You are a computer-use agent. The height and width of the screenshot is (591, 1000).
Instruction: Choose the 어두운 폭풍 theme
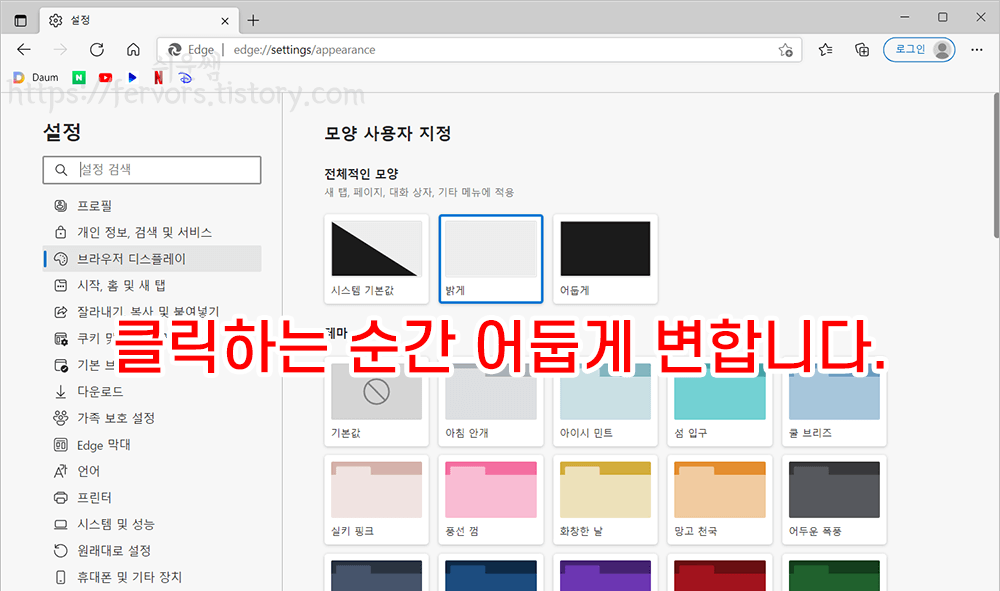(834, 500)
